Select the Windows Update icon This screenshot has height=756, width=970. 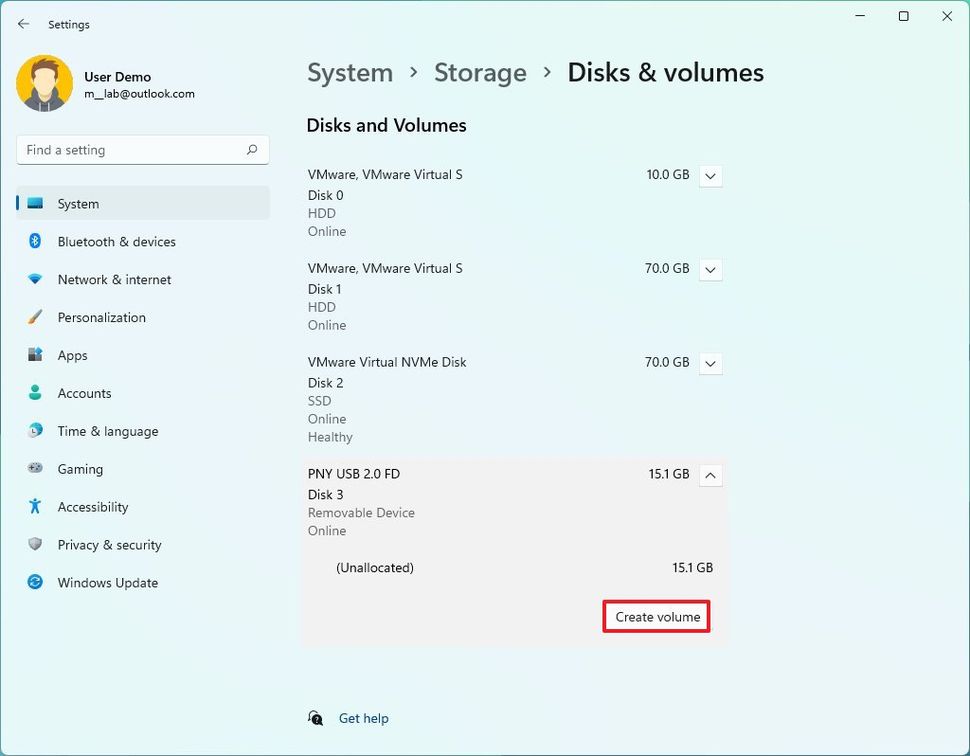35,583
